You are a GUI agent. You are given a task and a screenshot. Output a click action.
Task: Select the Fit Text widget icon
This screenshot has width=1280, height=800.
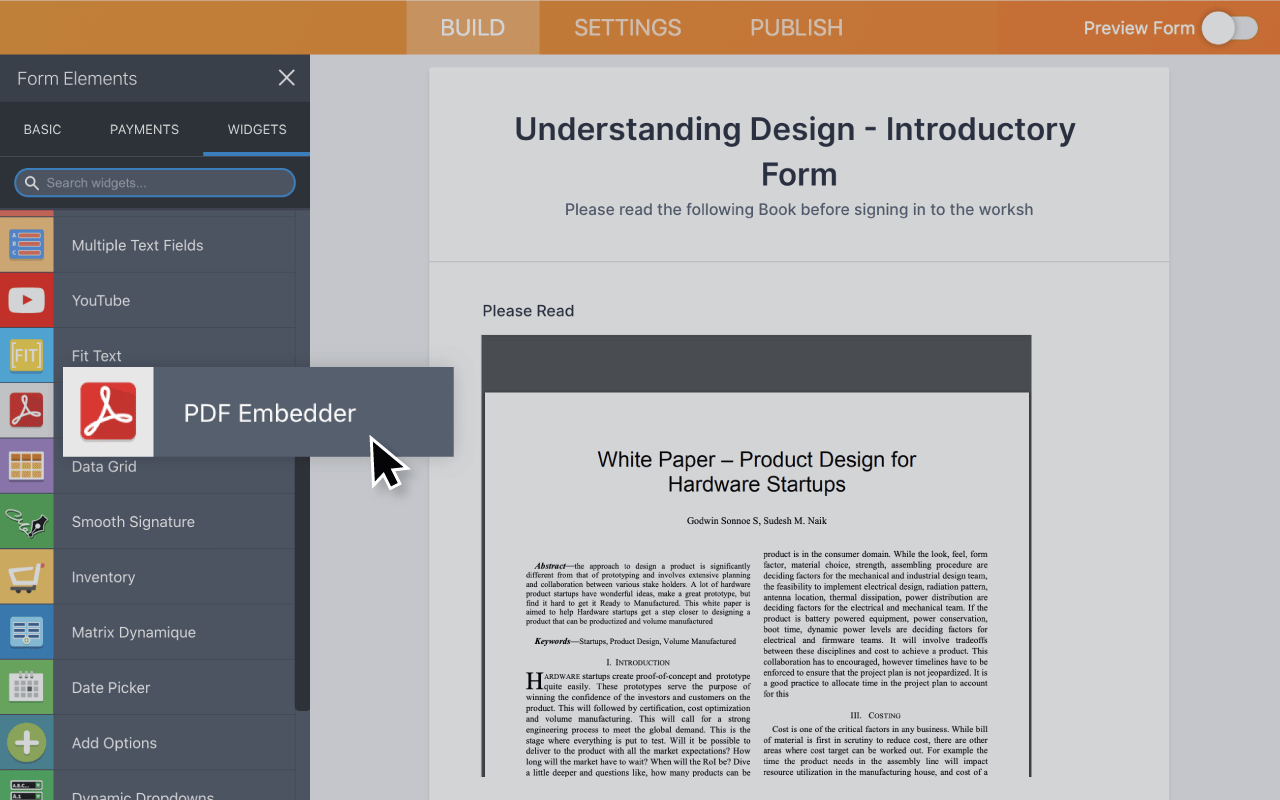coord(27,355)
